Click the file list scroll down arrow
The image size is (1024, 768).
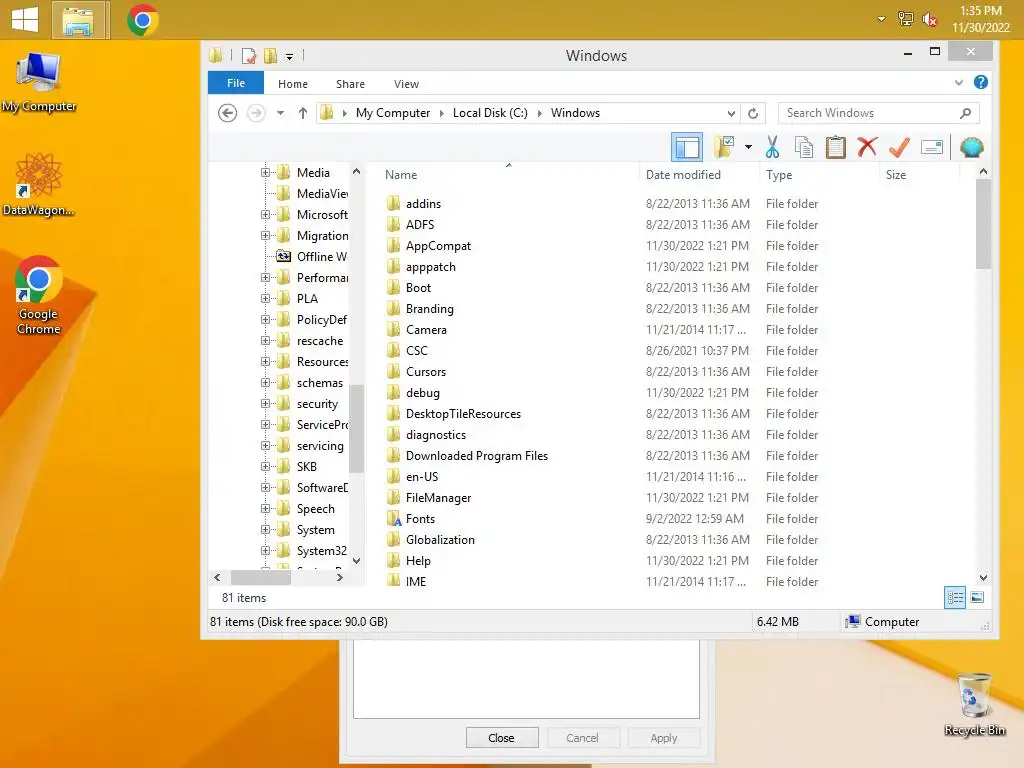(x=984, y=578)
